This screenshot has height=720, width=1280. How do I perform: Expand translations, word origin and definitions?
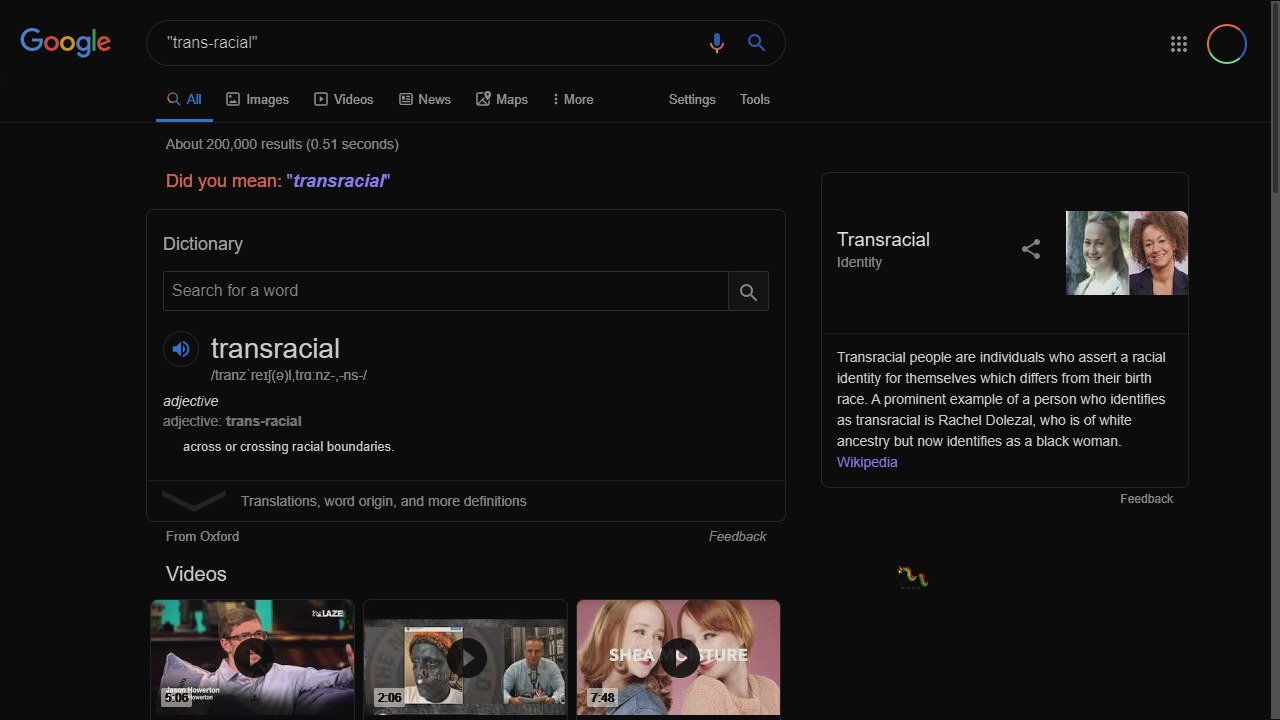(x=466, y=501)
